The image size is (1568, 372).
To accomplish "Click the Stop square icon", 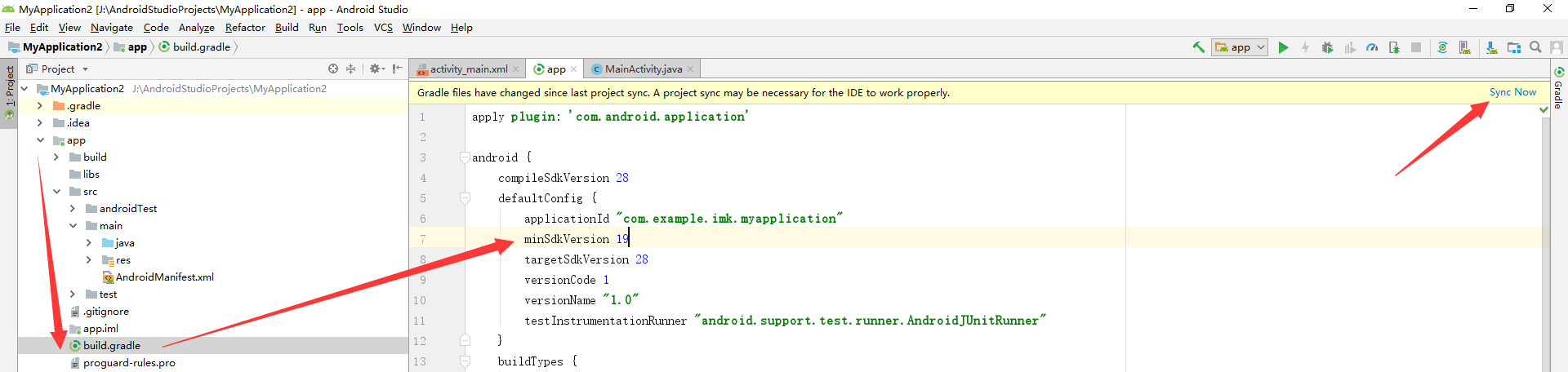I will tap(1416, 47).
